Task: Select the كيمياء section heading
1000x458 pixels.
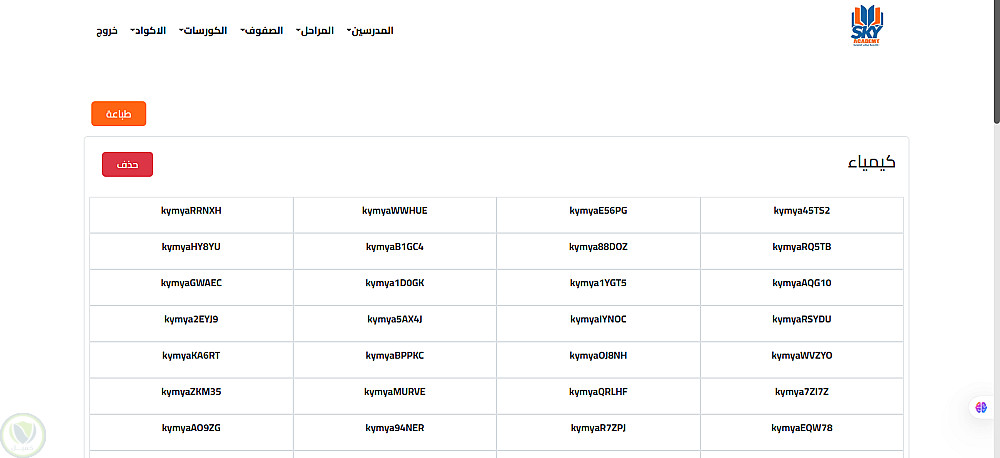Action: pos(871,163)
